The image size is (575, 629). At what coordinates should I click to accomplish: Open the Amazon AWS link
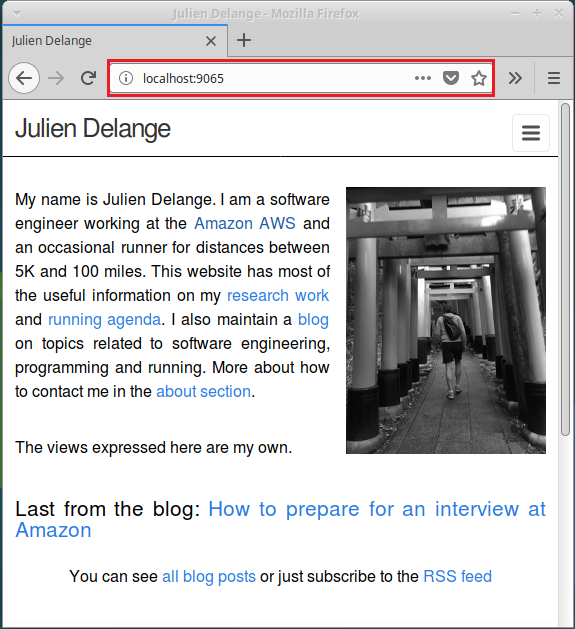tap(245, 223)
